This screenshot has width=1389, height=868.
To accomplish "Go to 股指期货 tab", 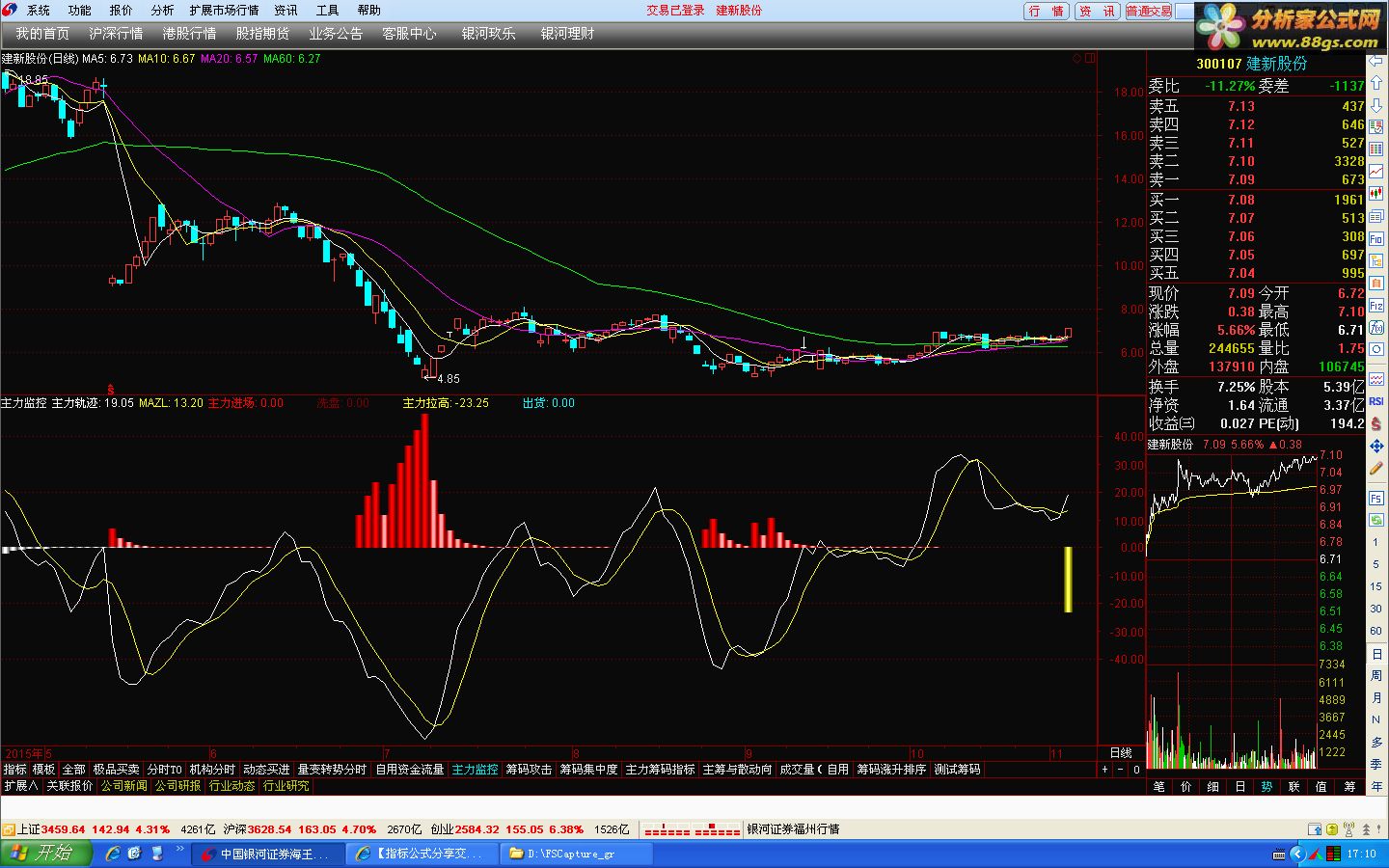I will [x=262, y=34].
